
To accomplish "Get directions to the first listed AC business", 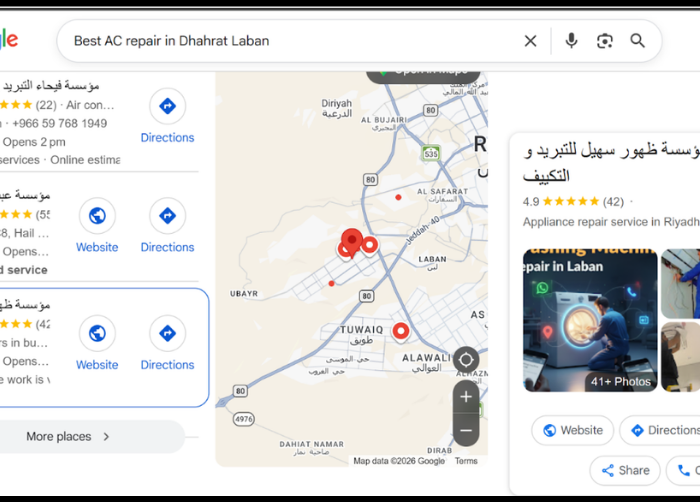I will coord(167,116).
